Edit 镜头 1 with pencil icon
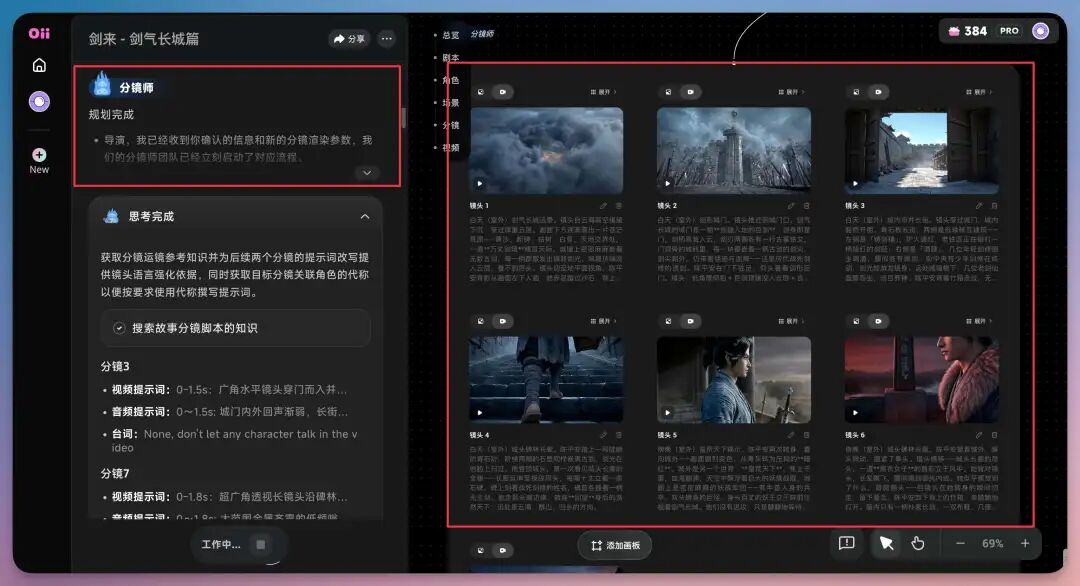This screenshot has height=586, width=1080. [603, 206]
